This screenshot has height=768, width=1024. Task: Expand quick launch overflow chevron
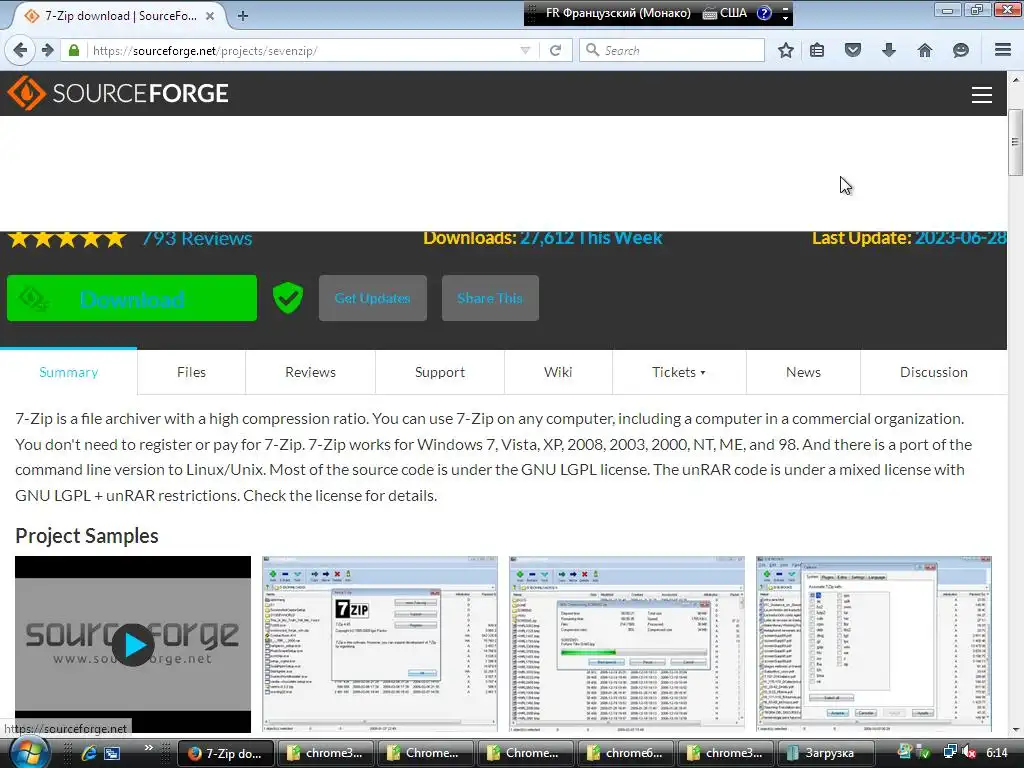tap(149, 748)
